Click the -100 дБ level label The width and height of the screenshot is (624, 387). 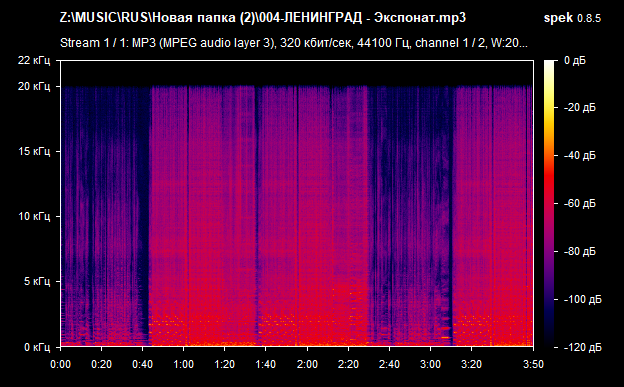click(583, 299)
